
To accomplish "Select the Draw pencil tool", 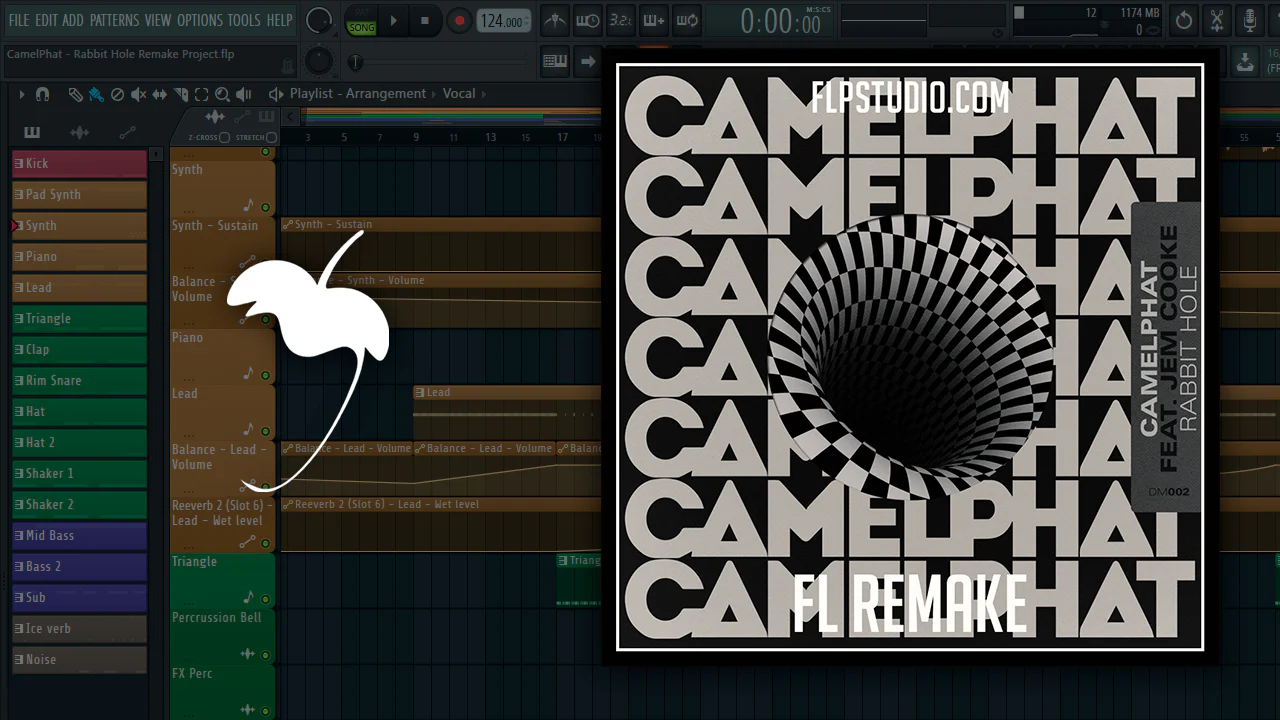I will pyautogui.click(x=75, y=94).
